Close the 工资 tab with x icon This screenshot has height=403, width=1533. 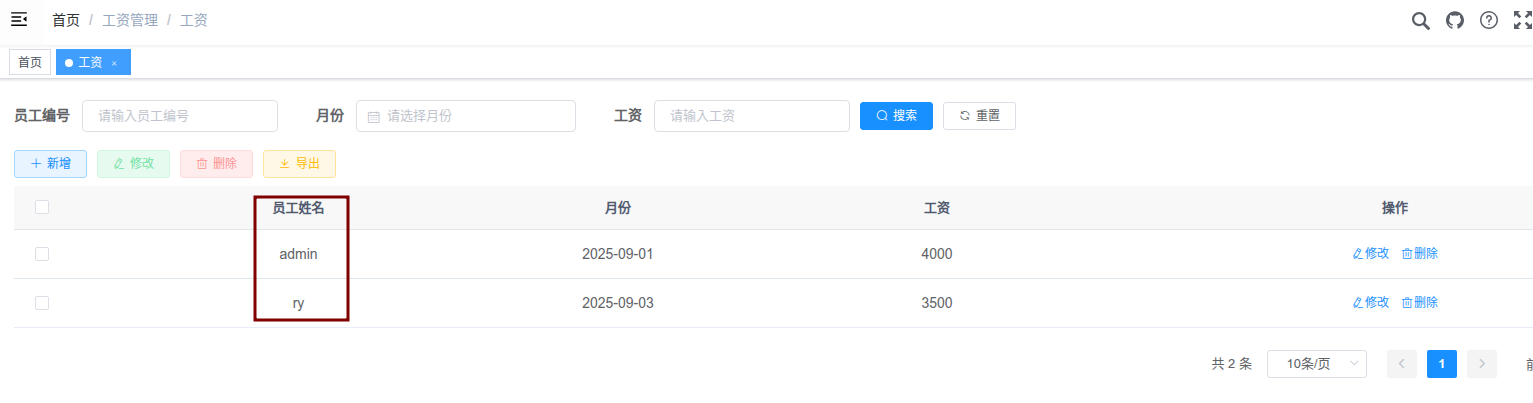115,63
